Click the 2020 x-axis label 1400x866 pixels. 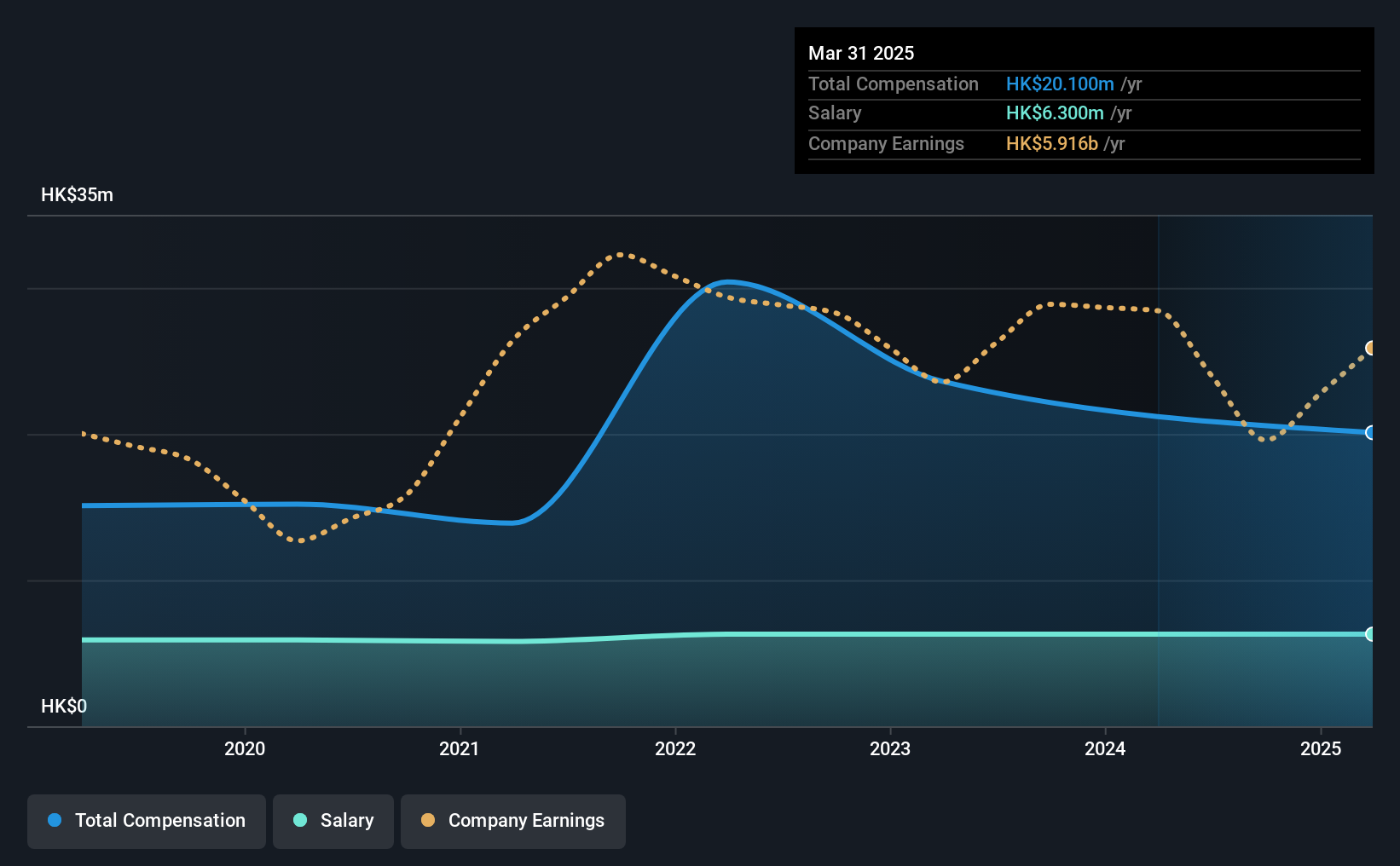pos(245,748)
